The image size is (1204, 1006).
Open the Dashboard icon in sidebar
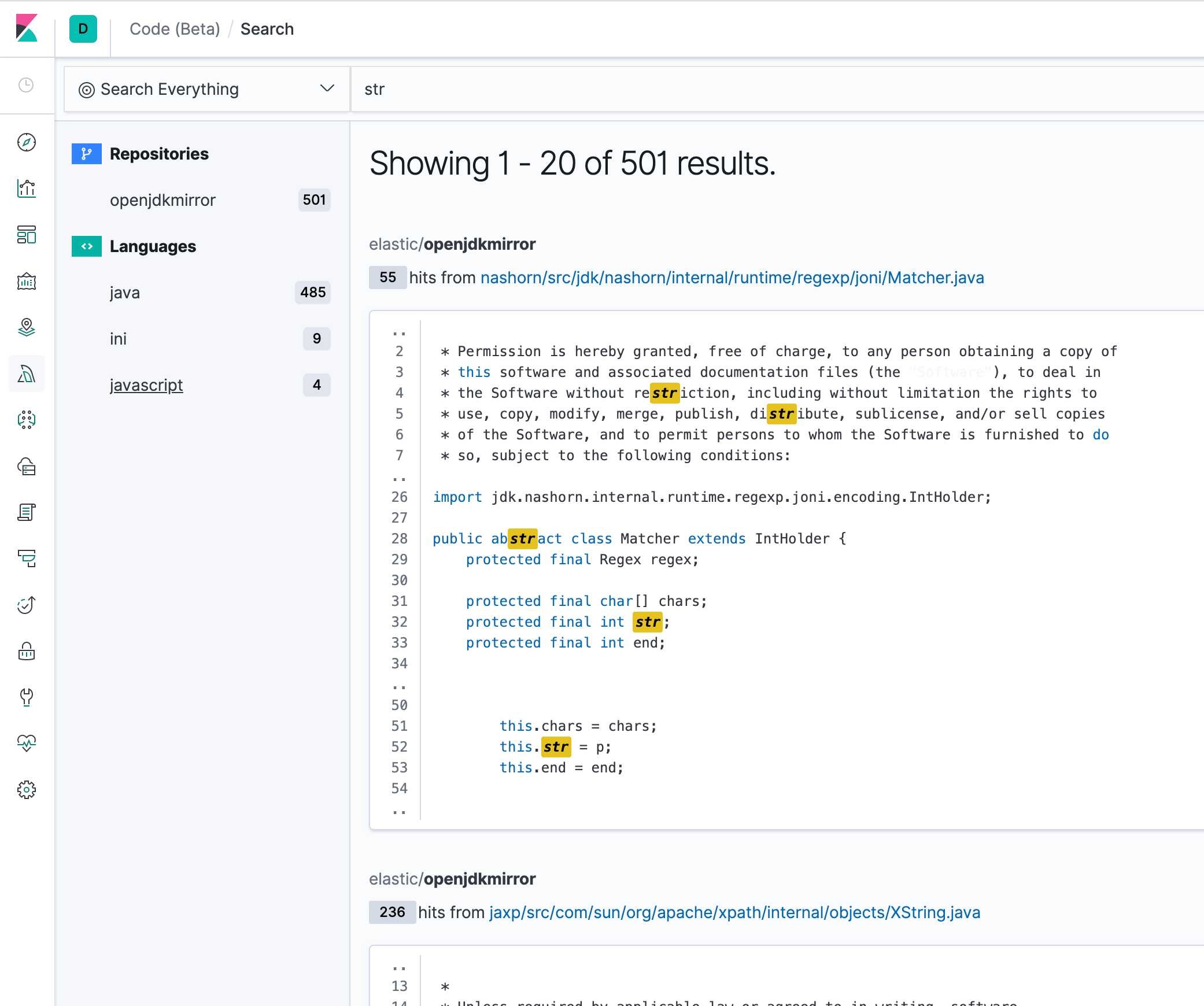pyautogui.click(x=27, y=235)
